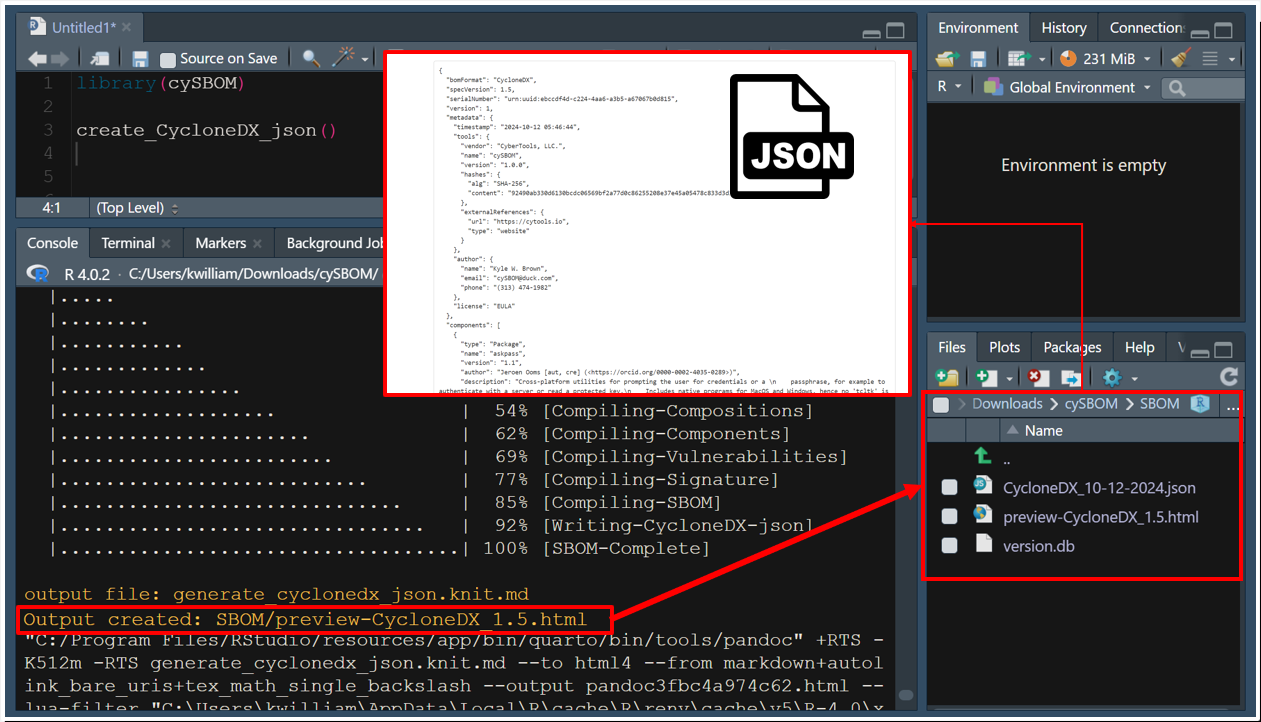Viewport: 1261px width, 722px height.
Task: Open the CycloneDX_10-12-2024.json file
Action: coord(1099,488)
